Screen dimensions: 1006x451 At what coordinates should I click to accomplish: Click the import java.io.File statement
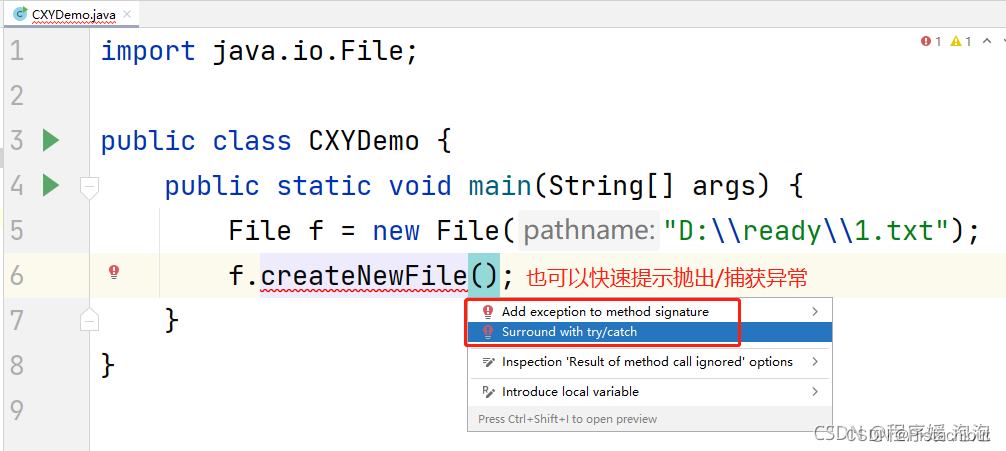pyautogui.click(x=259, y=51)
